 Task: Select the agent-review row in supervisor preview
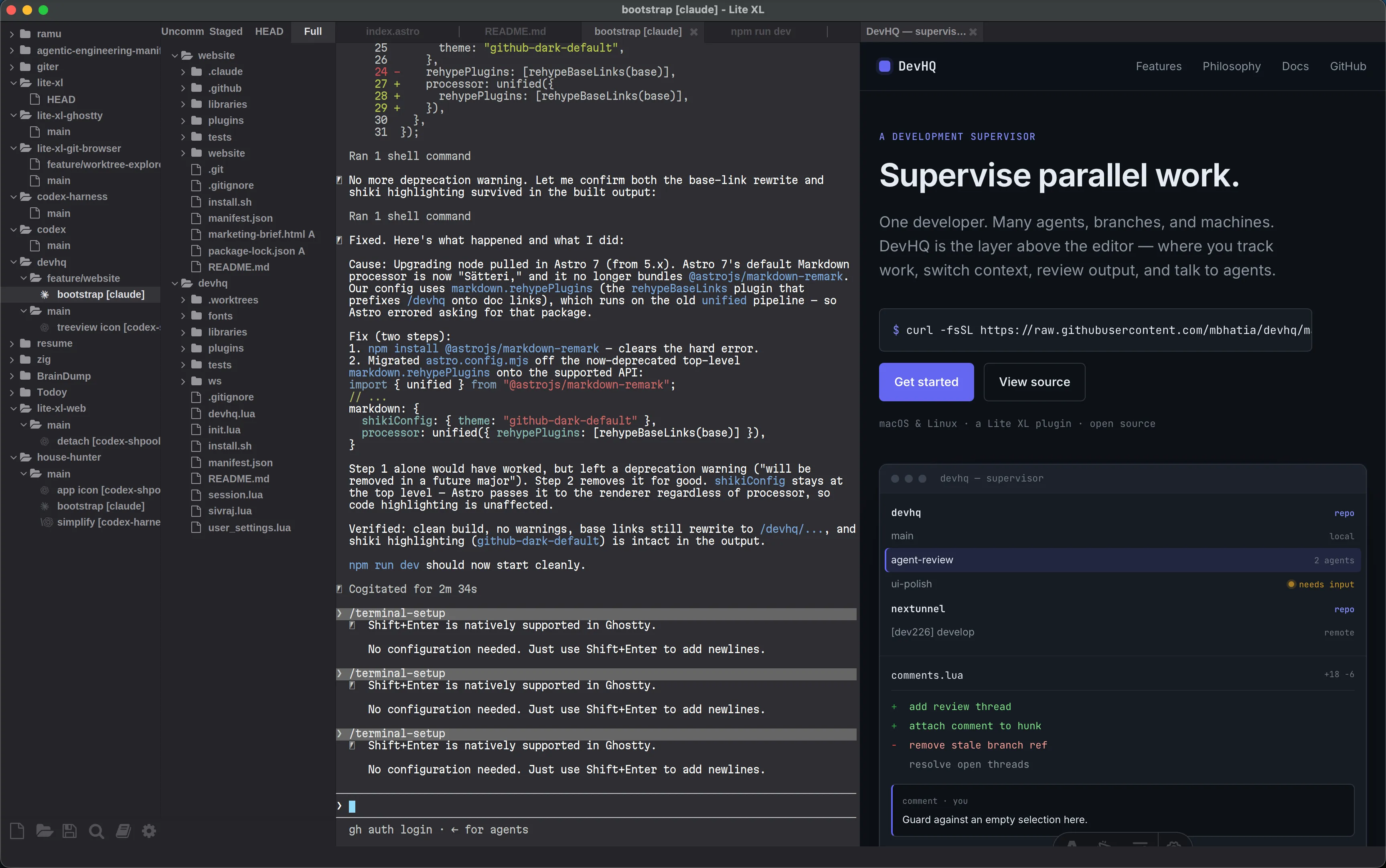(1123, 560)
